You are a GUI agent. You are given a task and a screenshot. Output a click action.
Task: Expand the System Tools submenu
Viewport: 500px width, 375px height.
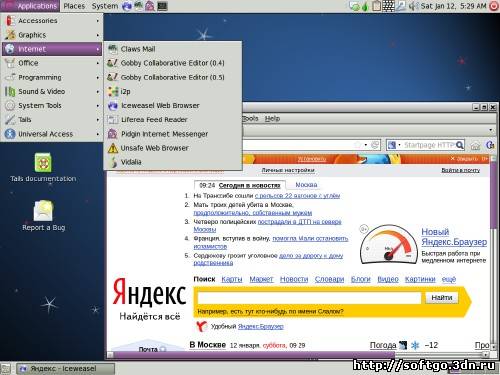coord(52,106)
